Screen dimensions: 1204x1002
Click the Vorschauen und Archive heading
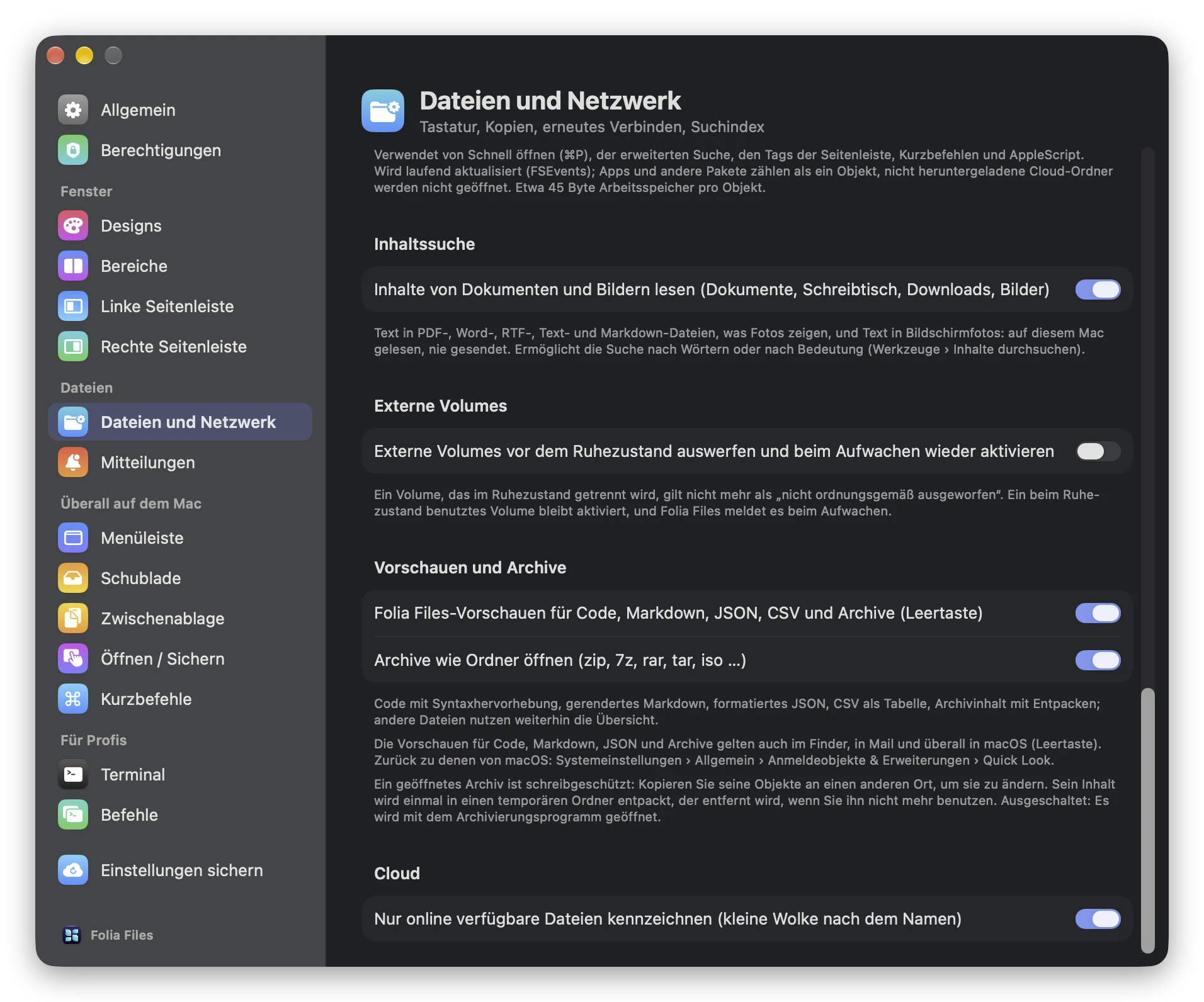[470, 568]
